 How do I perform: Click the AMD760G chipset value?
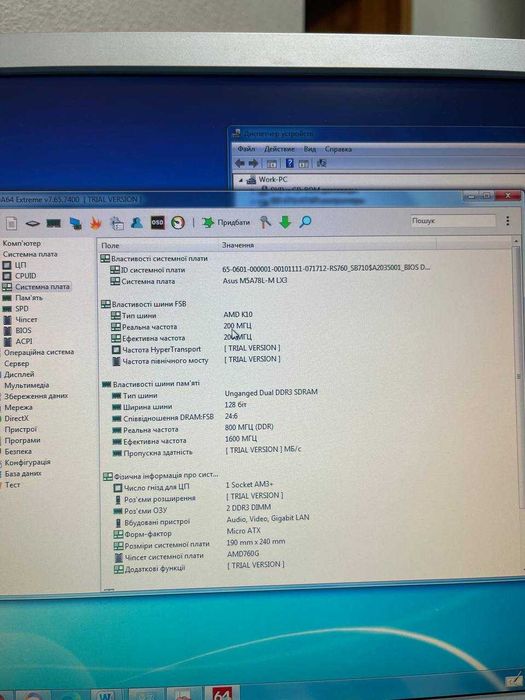tap(243, 554)
